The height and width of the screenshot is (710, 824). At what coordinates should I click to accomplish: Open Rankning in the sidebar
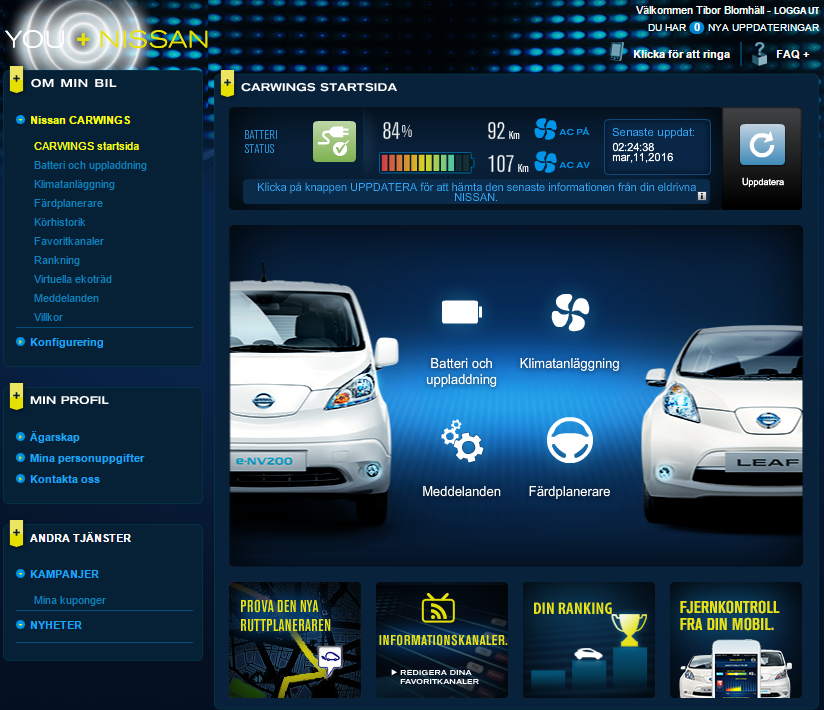click(57, 260)
